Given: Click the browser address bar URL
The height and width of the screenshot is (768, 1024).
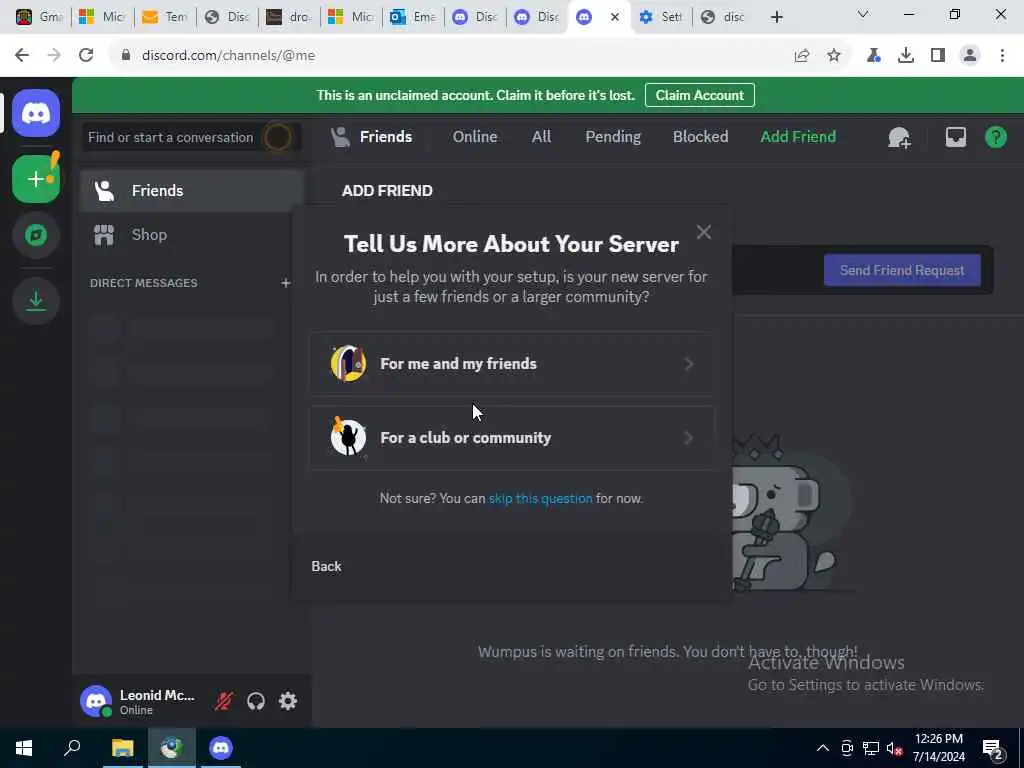Looking at the screenshot, I should pos(228,56).
